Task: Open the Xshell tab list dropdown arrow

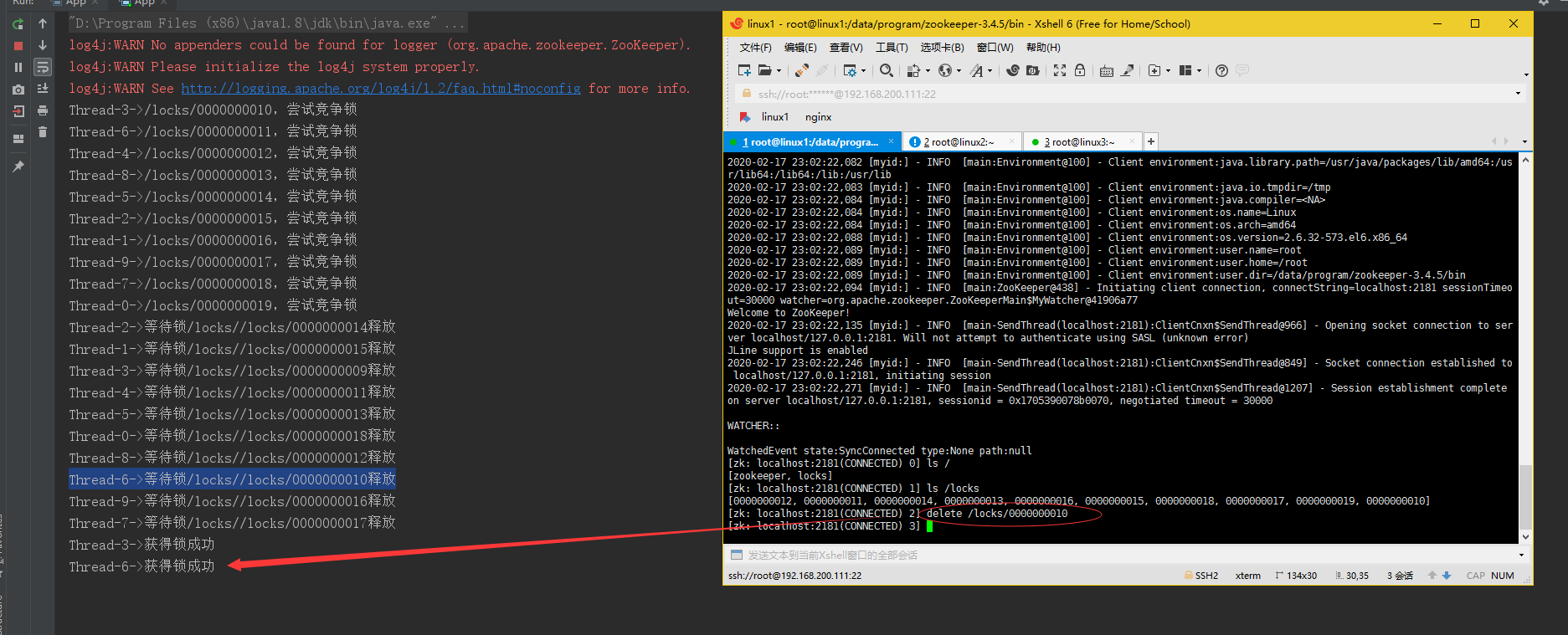Action: [x=1524, y=141]
